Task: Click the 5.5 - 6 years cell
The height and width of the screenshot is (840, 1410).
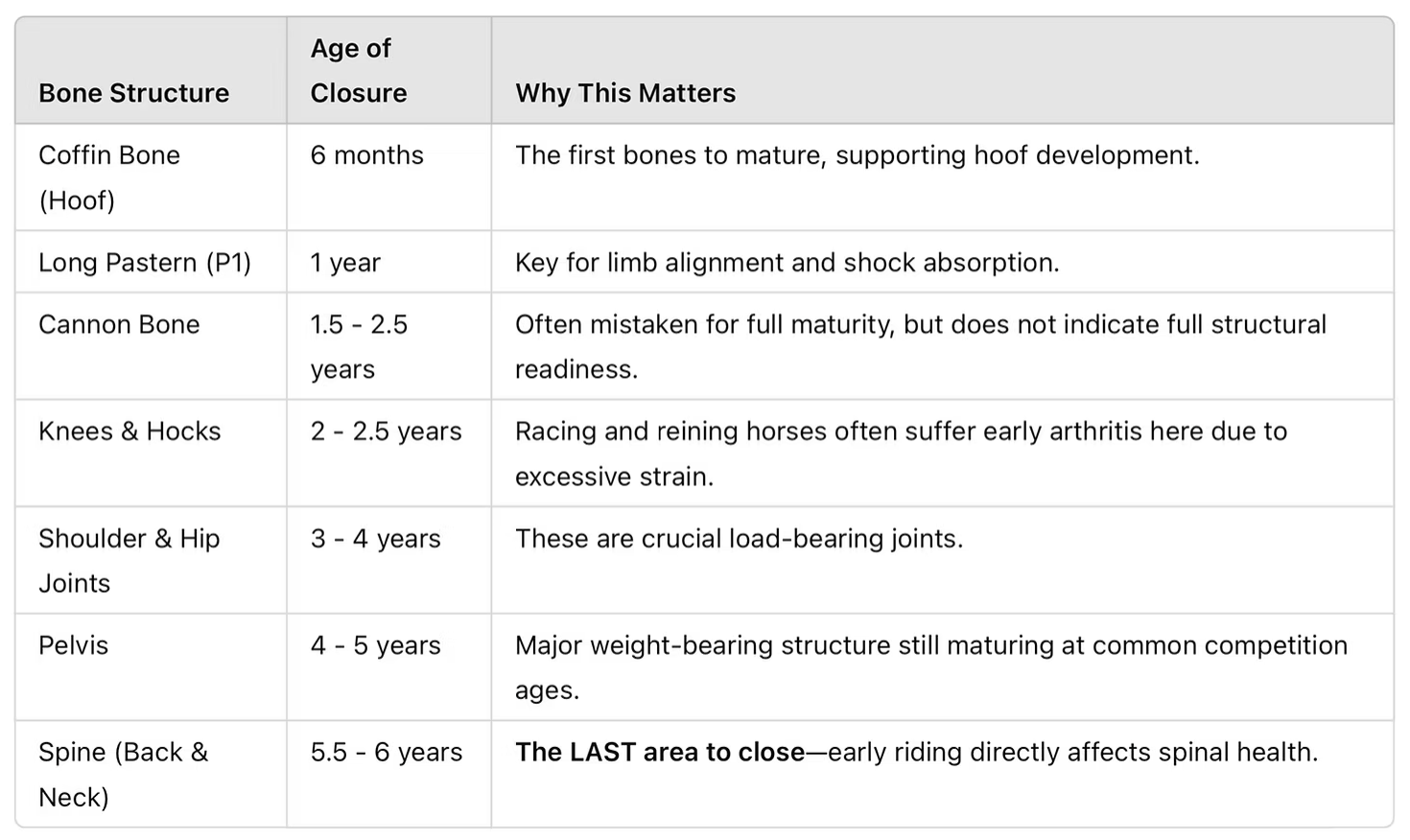Action: tap(386, 753)
